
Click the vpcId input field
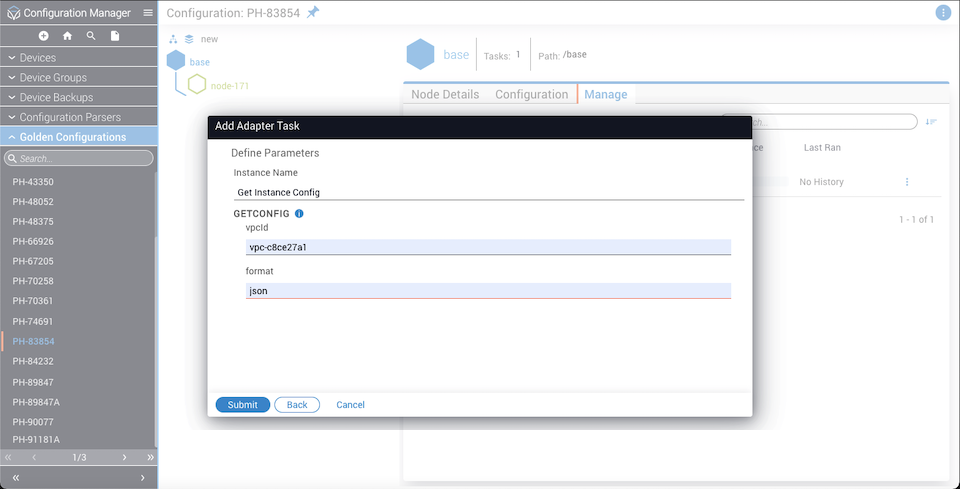[488, 247]
